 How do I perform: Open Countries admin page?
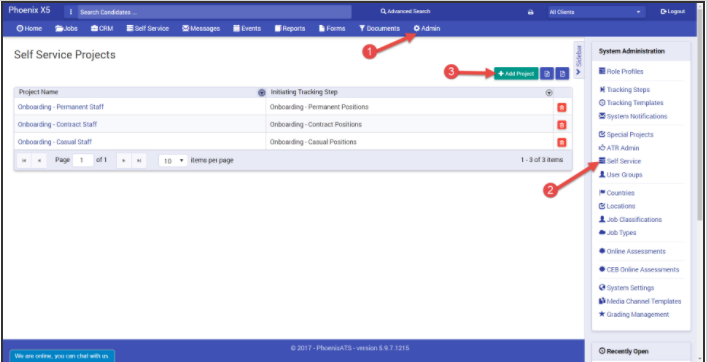616,193
